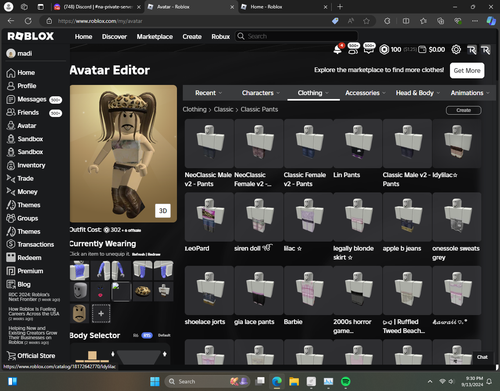Image resolution: width=500 pixels, height=391 pixels.
Task: Unequip the grey smiley head item
Action: (x=80, y=291)
